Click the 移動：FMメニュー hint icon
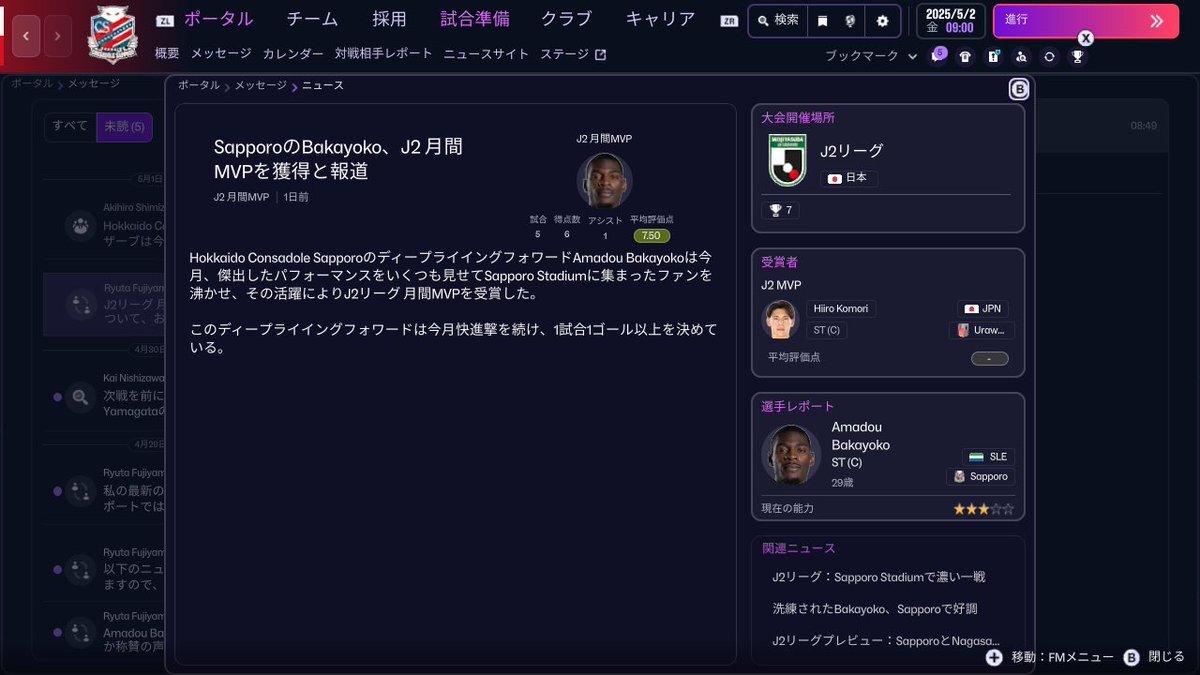 coord(994,657)
